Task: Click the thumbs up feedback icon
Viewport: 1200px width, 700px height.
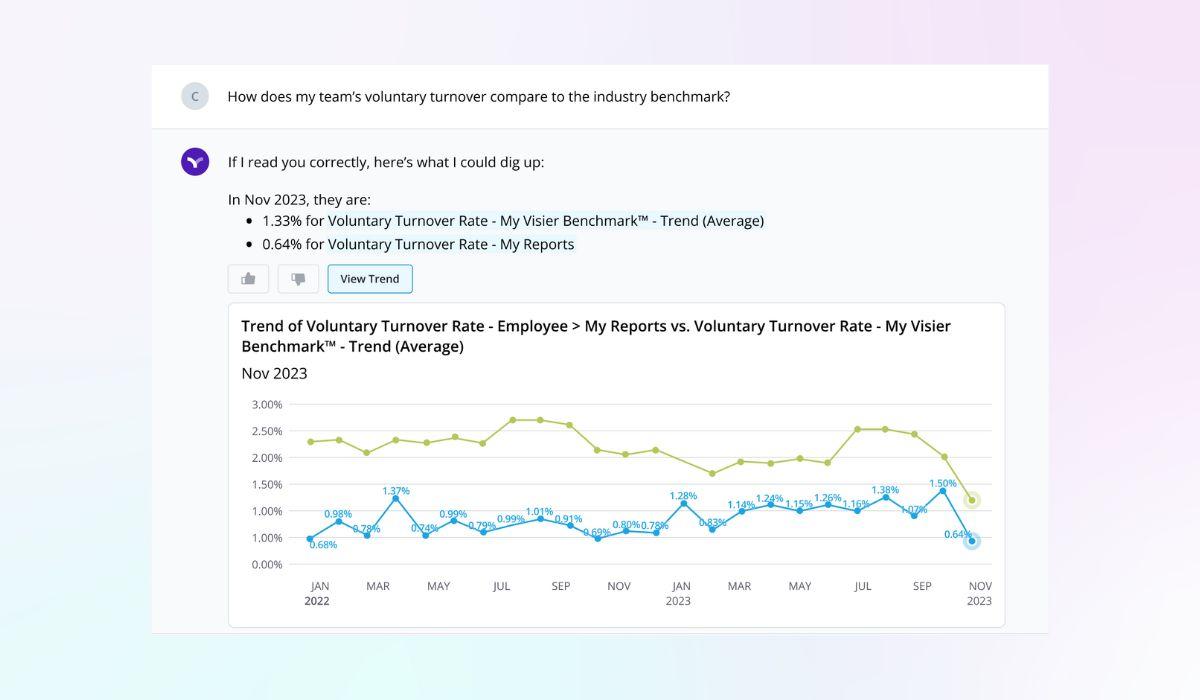Action: click(248, 279)
